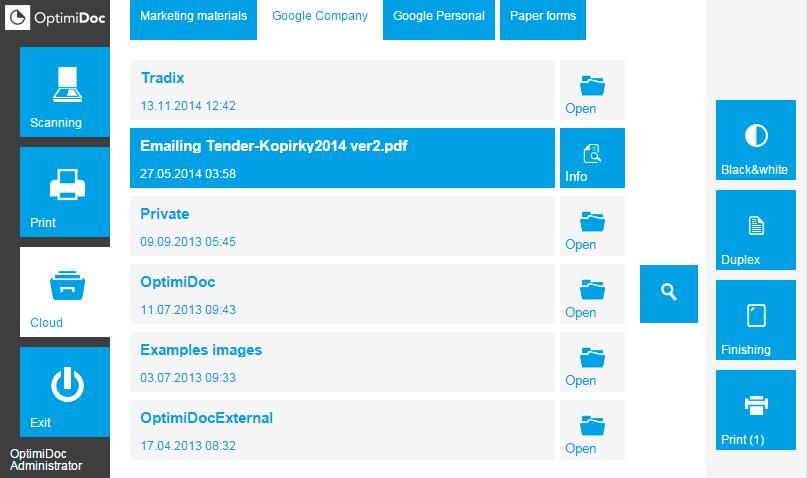Open the OptimiDoc folder
Viewport: 807px width, 478px height.
tap(592, 294)
